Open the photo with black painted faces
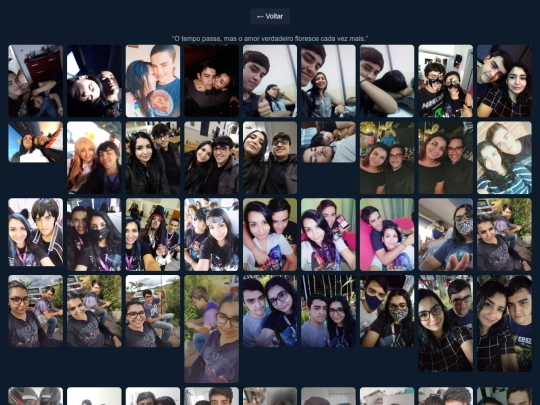Screen dimensions: 540x405 coord(446,81)
